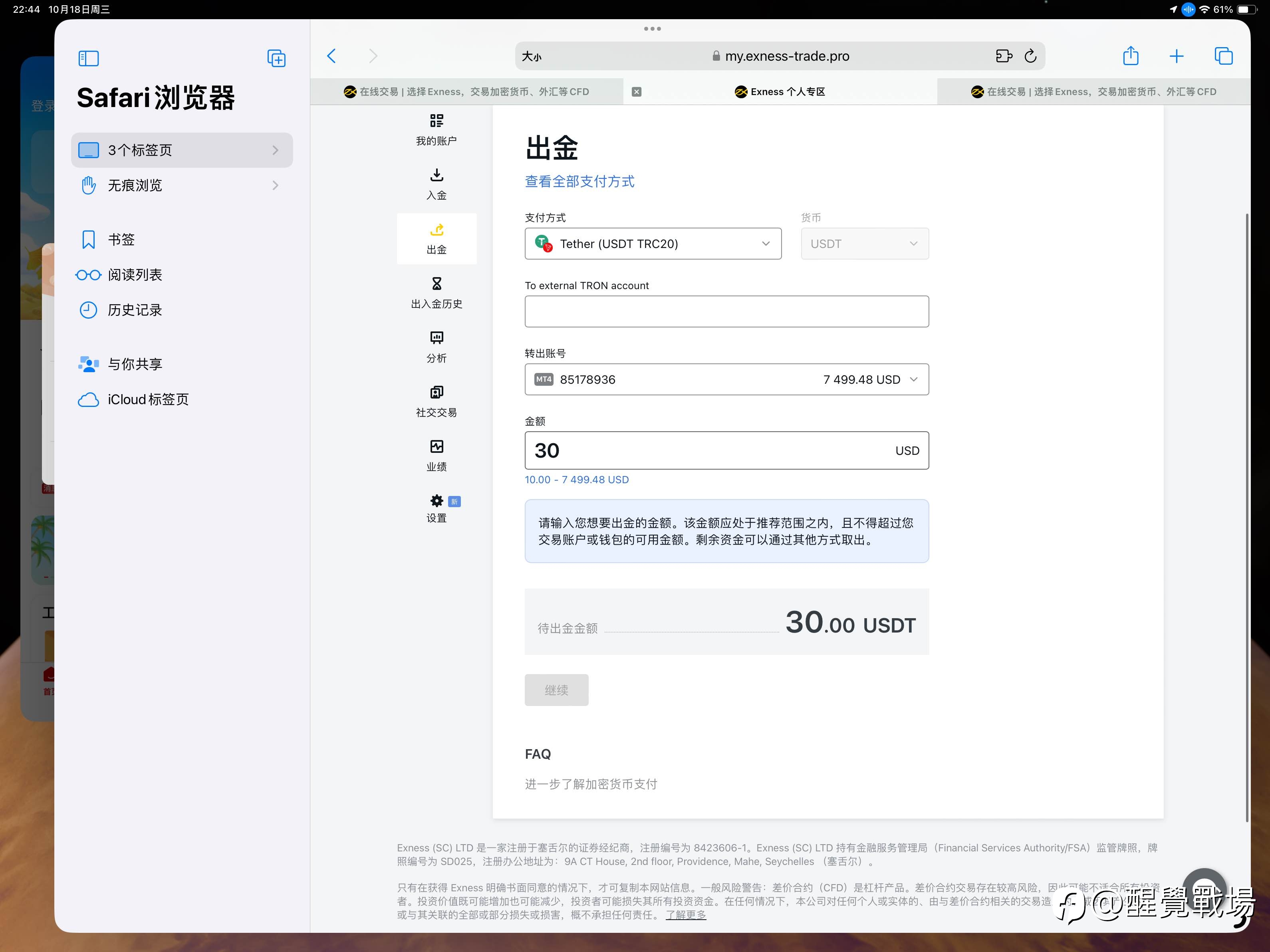The image size is (1270, 952).
Task: Click the Wi-Fi icon in the status bar
Action: point(1205,9)
